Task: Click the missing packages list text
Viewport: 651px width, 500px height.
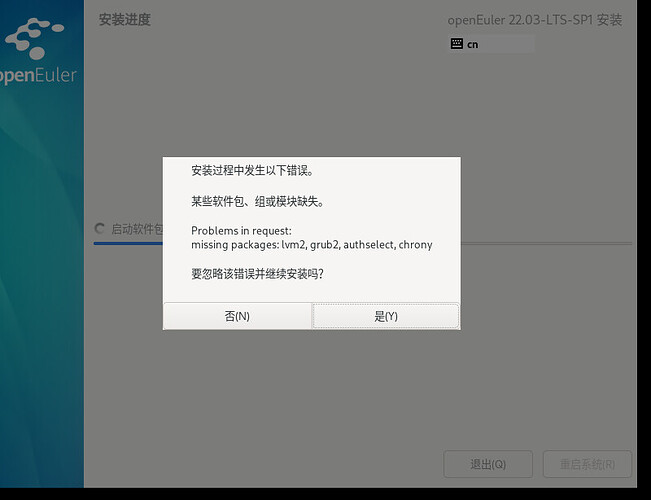Action: 311,244
